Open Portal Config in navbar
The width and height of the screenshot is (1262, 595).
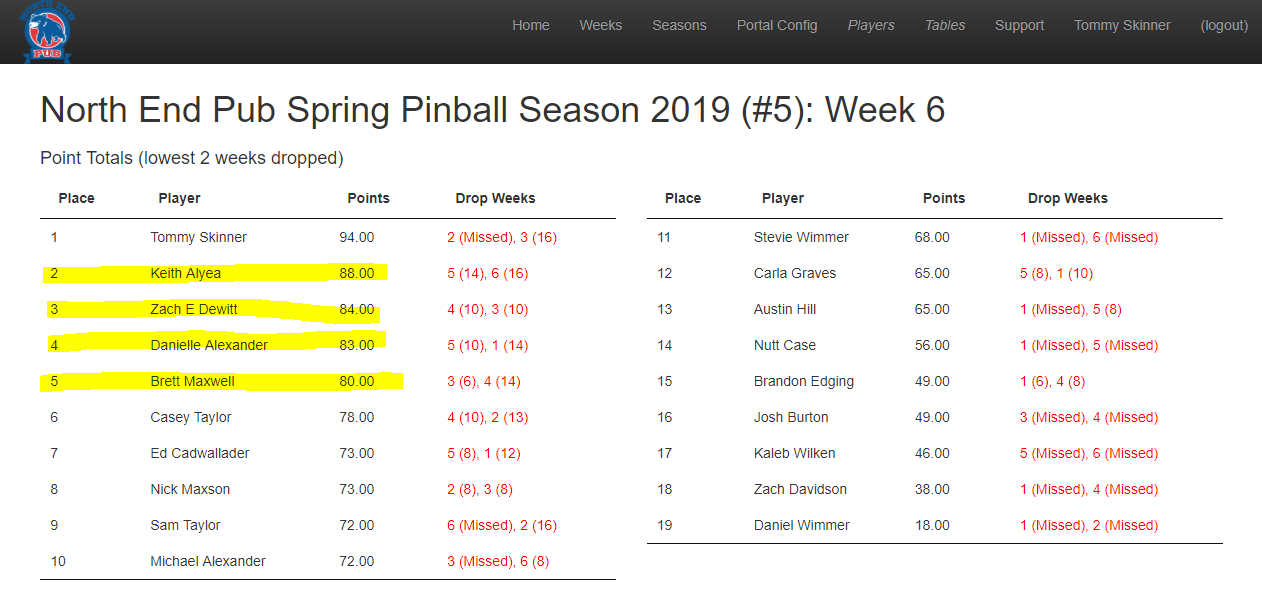(x=777, y=26)
